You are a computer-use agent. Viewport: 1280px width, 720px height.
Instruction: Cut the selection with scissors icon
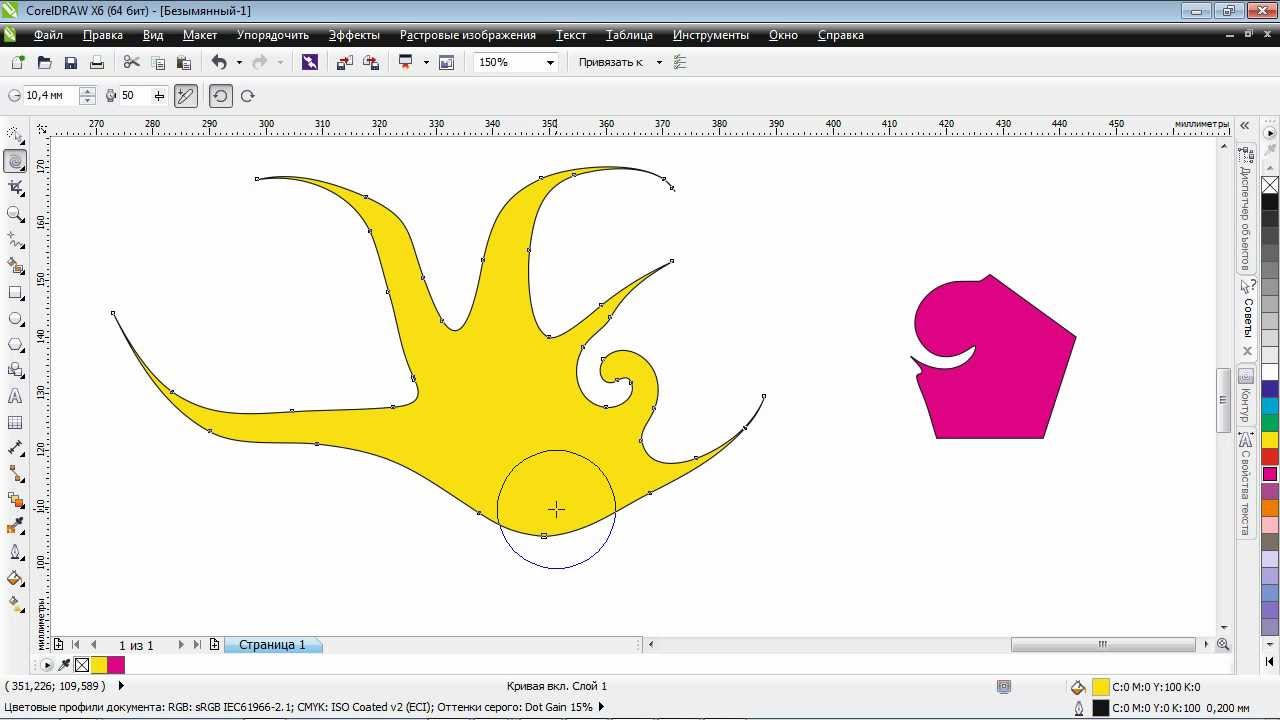131,62
